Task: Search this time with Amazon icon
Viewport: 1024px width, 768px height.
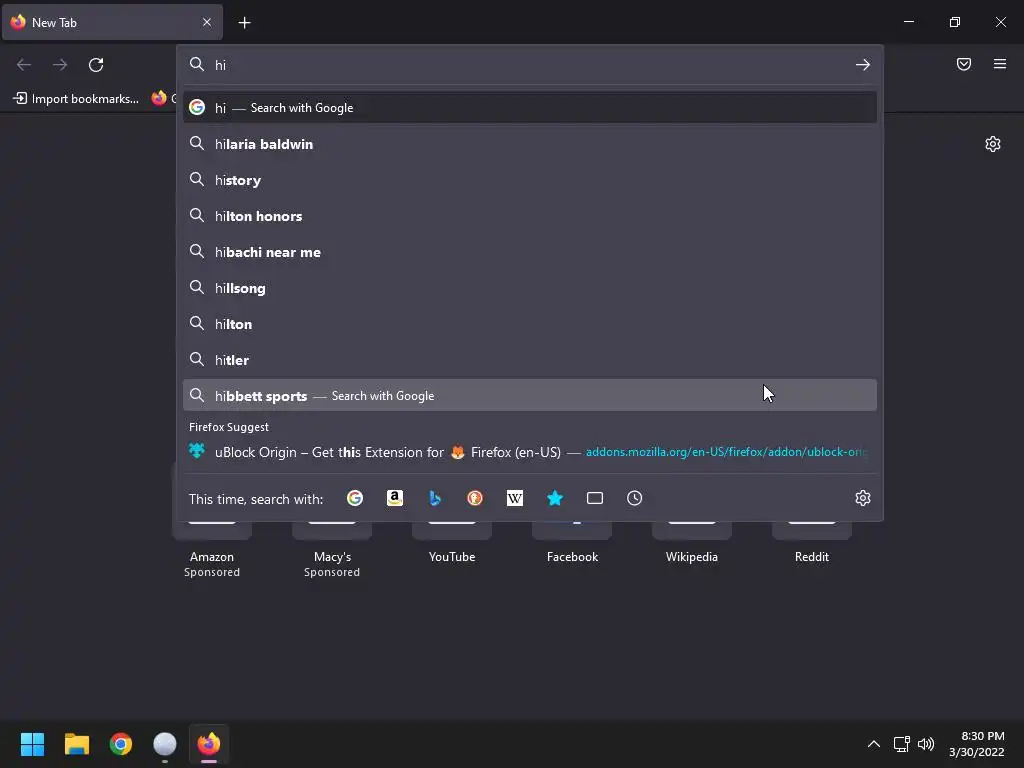Action: (x=394, y=498)
